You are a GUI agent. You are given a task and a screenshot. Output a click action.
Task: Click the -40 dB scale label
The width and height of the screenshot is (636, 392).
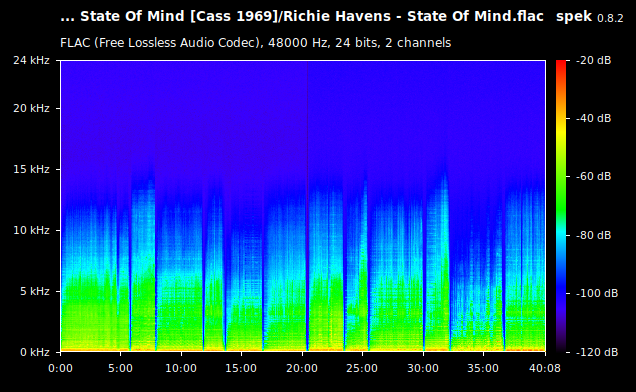593,118
